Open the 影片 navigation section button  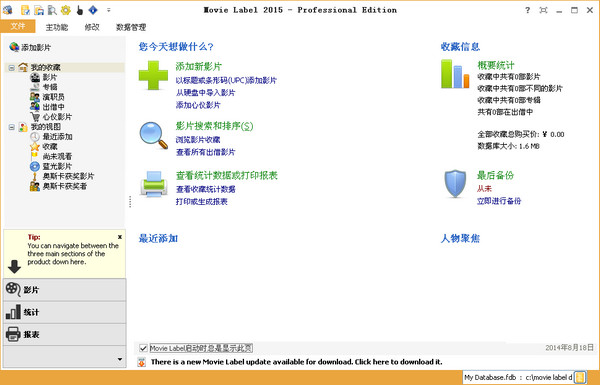click(64, 290)
